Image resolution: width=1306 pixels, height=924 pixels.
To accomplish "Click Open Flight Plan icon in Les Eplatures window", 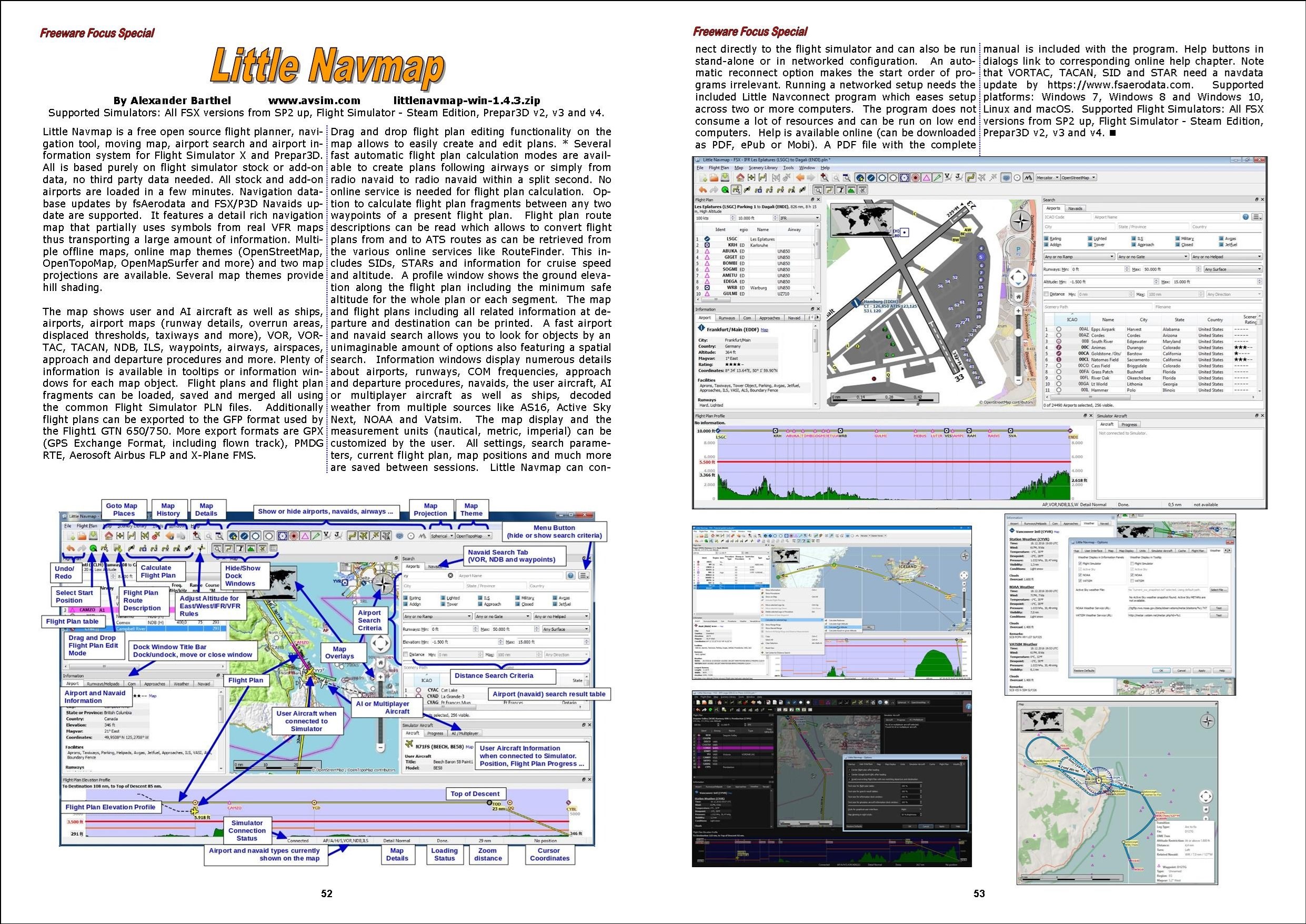I will (x=715, y=177).
